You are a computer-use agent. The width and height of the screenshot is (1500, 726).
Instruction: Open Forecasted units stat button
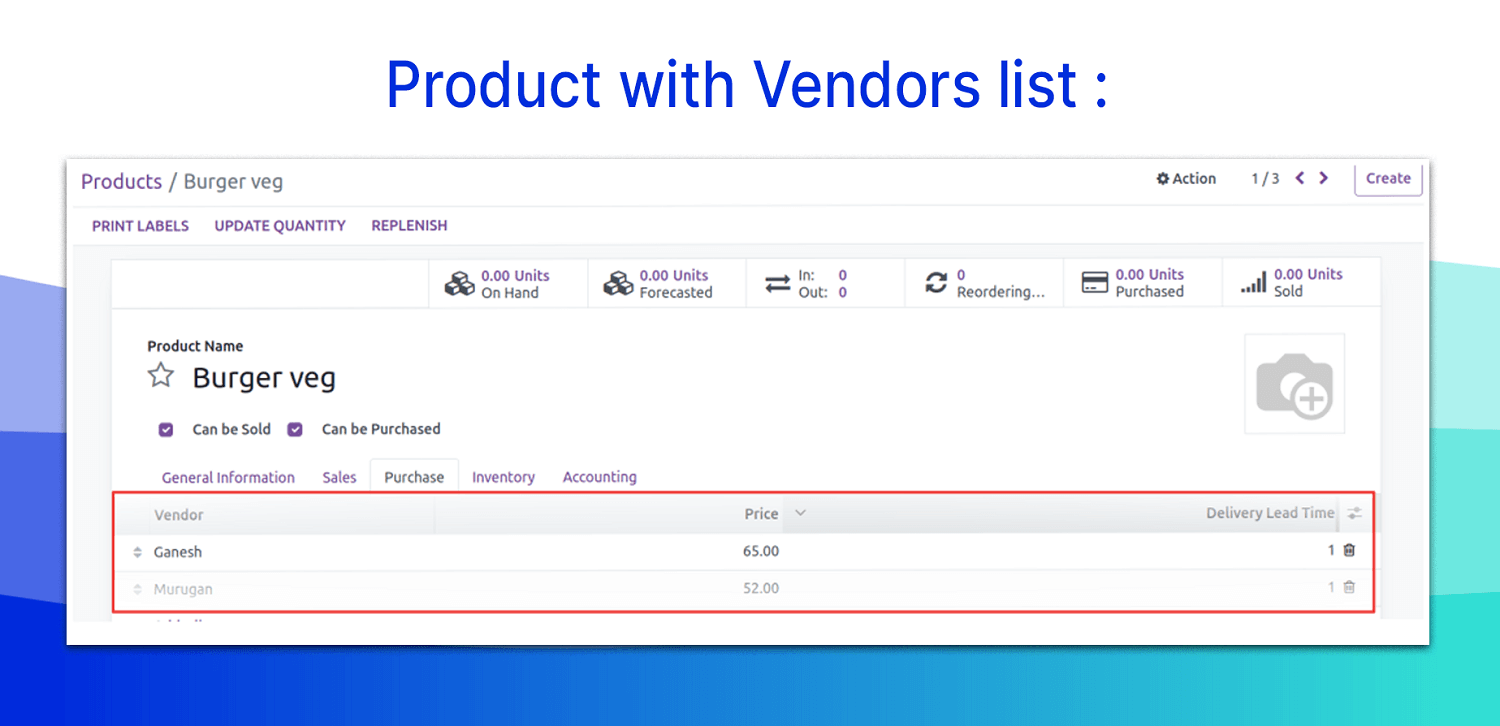(667, 284)
